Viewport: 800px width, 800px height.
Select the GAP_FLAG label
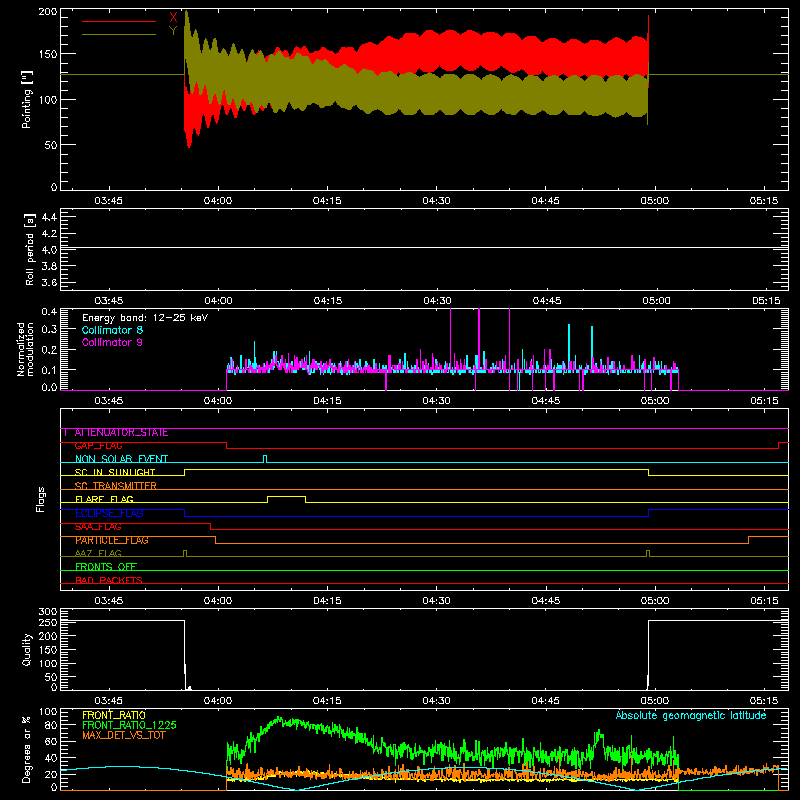(x=98, y=446)
